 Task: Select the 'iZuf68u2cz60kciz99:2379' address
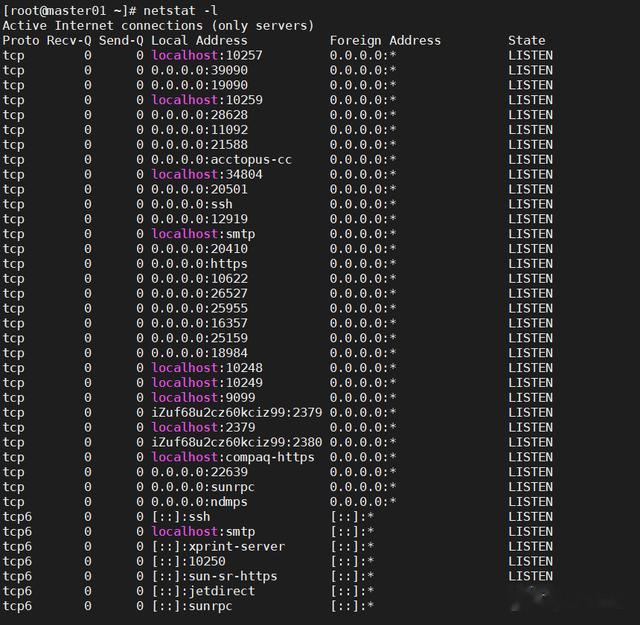(237, 413)
